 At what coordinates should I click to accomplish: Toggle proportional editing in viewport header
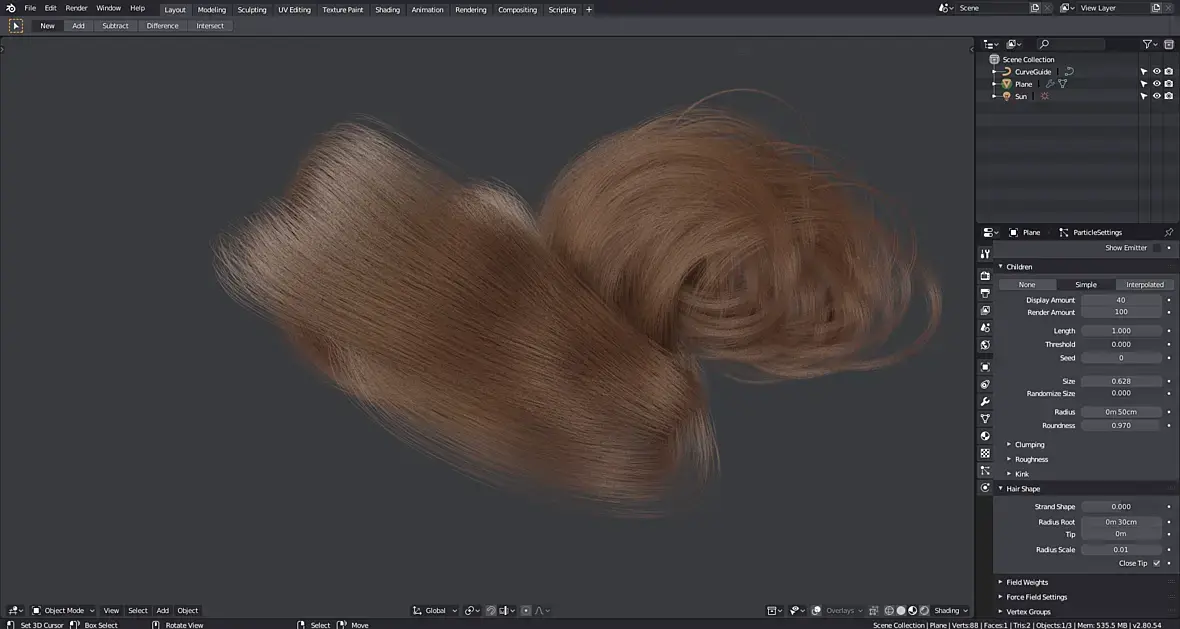526,610
